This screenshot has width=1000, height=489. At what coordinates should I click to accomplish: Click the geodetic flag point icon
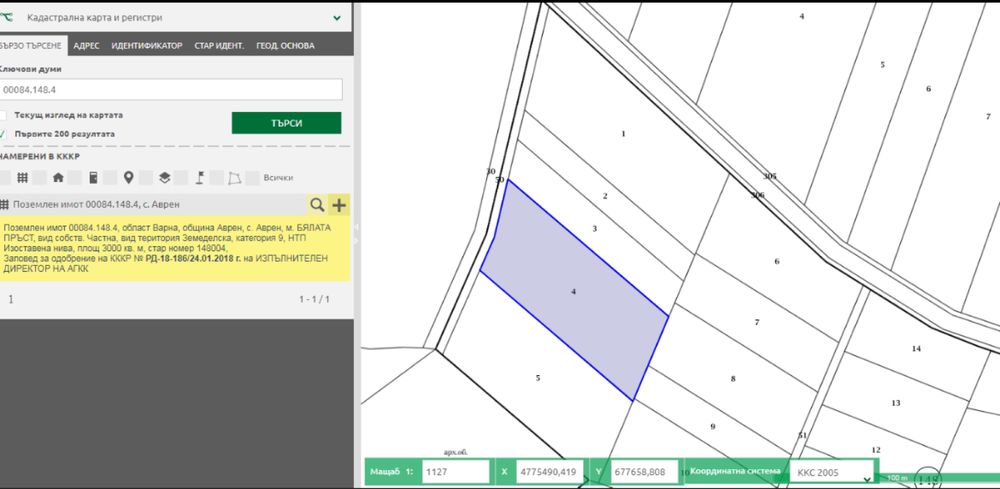[200, 178]
